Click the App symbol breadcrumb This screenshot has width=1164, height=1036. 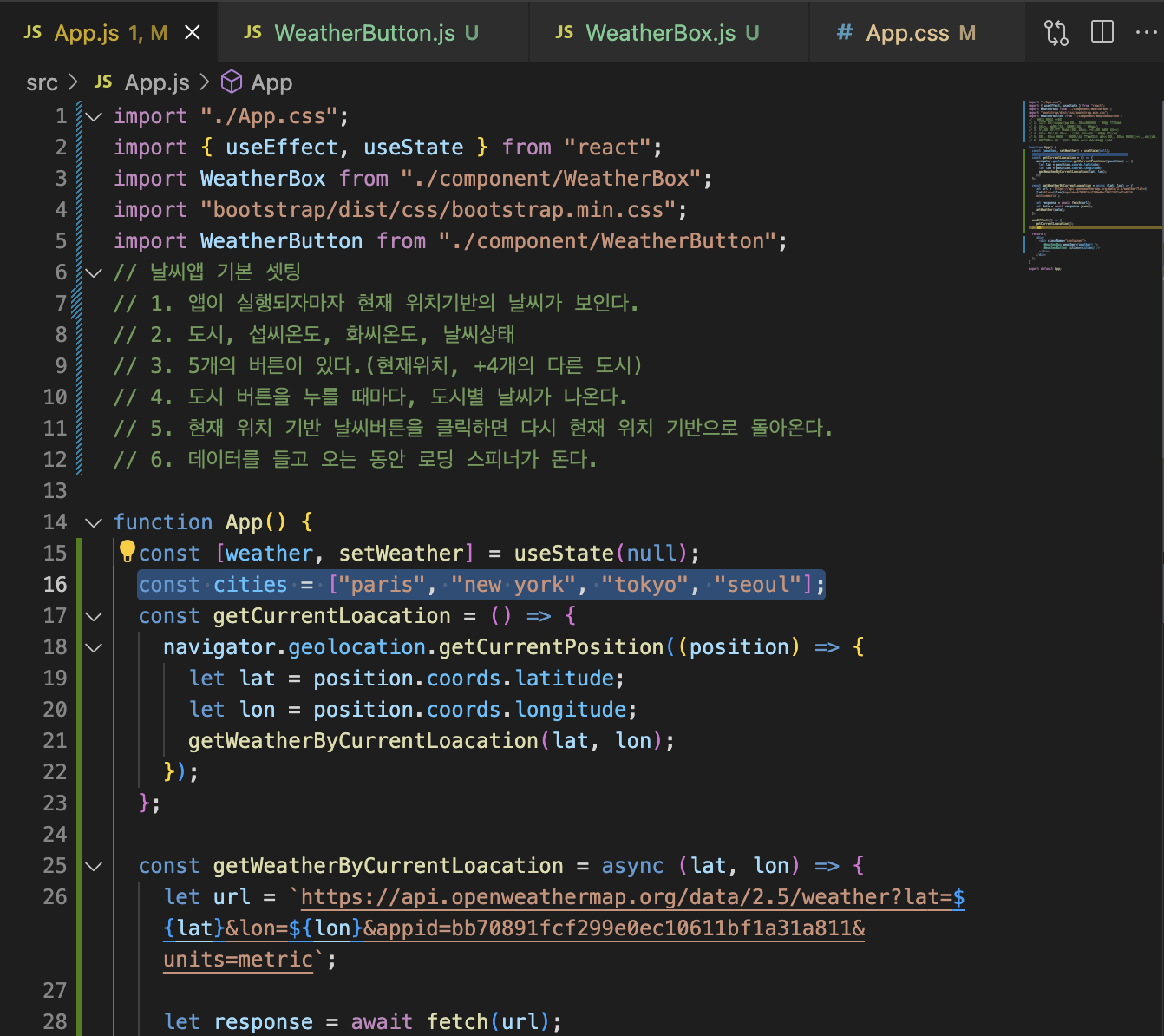point(271,82)
